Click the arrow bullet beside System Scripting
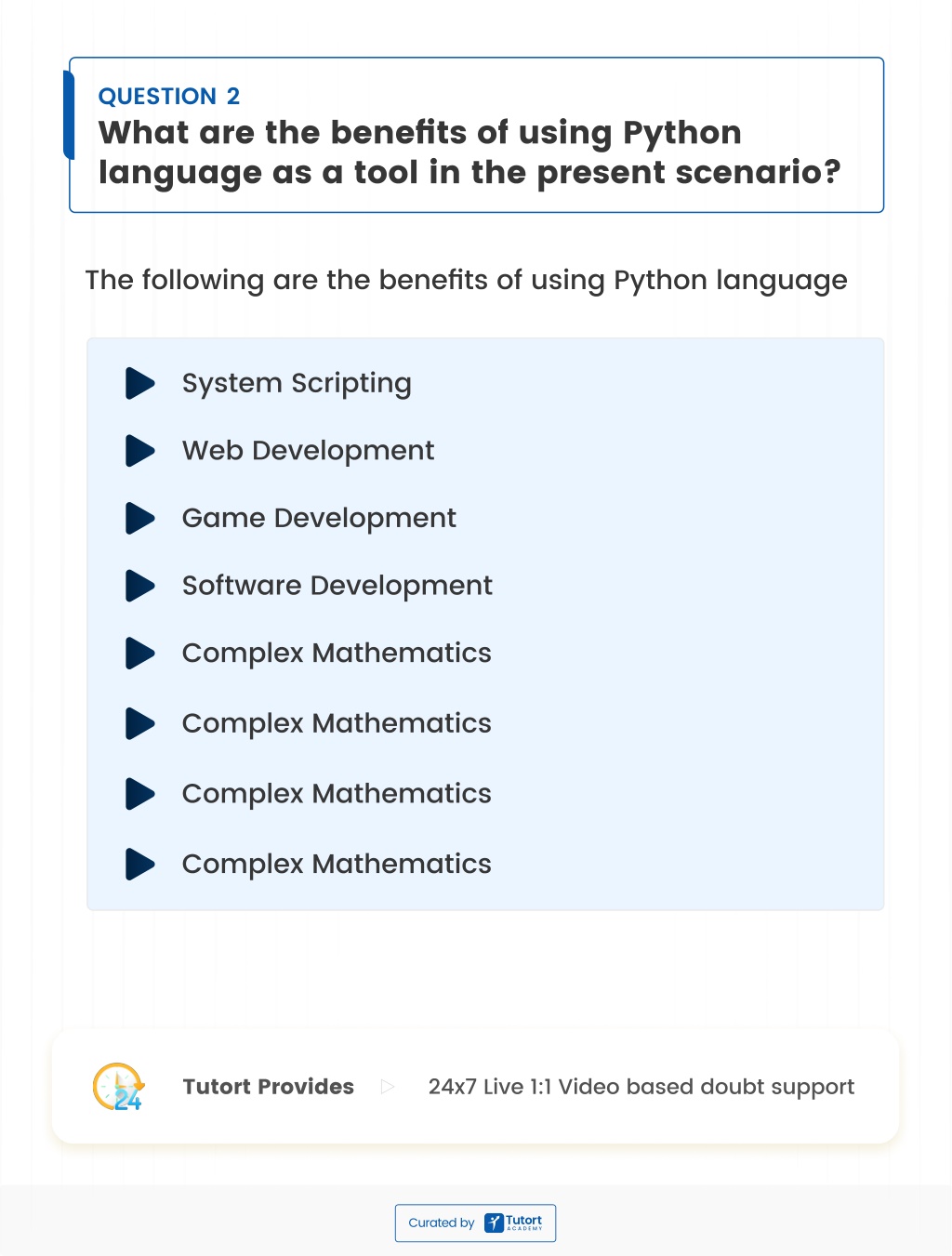The height and width of the screenshot is (1256, 952). tap(139, 383)
